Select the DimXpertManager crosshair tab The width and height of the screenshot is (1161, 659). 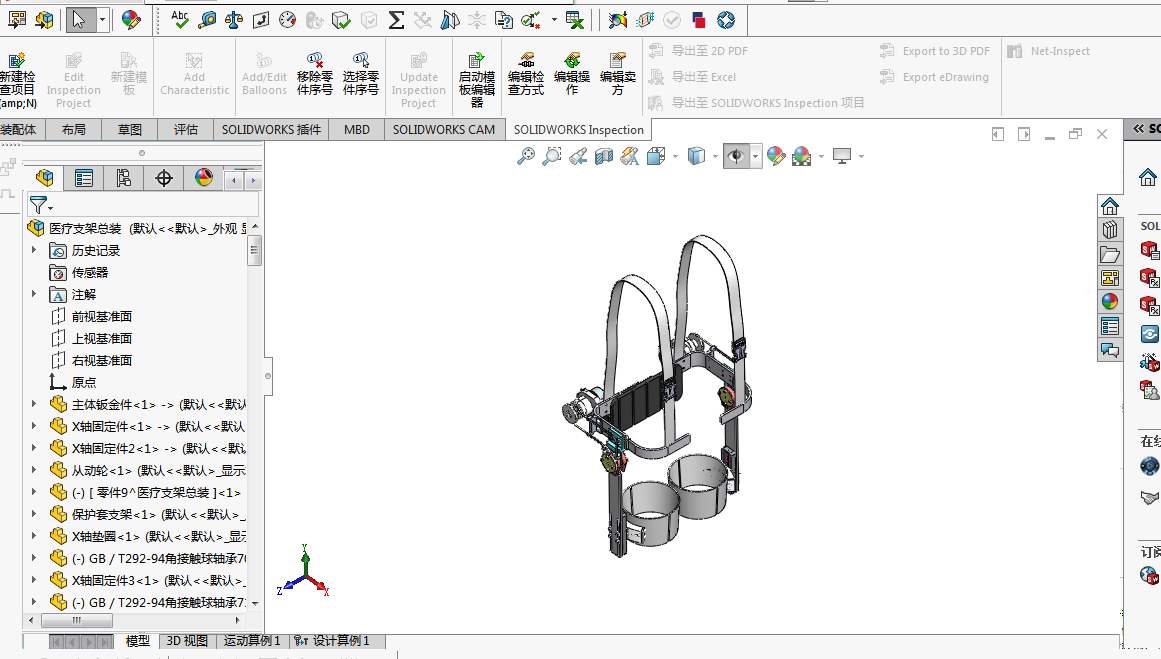pos(164,178)
